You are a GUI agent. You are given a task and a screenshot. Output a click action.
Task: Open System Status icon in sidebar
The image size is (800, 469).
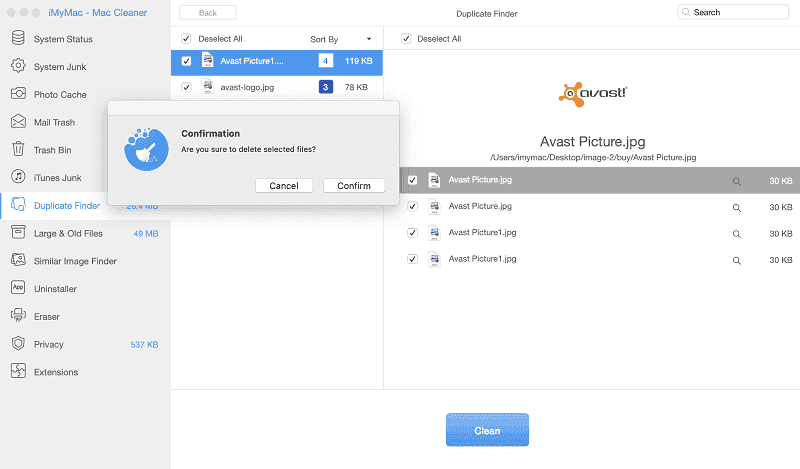(x=18, y=38)
